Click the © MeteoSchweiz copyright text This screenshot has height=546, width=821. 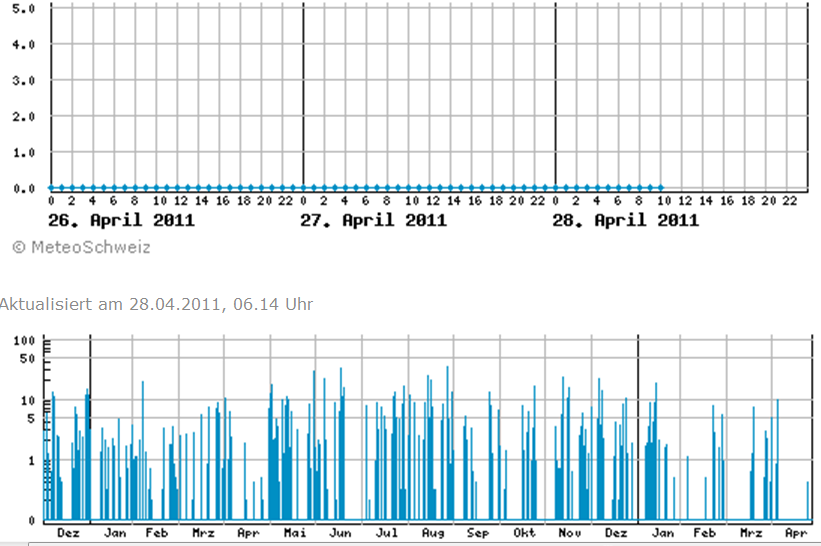[x=81, y=247]
